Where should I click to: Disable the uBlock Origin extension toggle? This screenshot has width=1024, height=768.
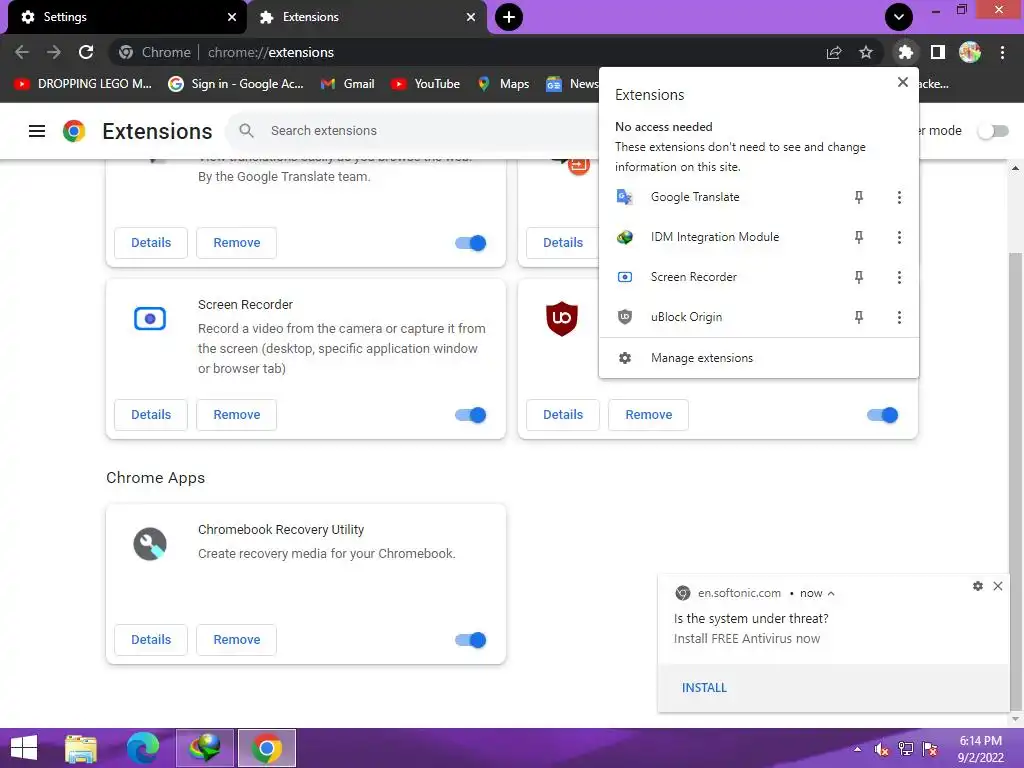(x=882, y=415)
